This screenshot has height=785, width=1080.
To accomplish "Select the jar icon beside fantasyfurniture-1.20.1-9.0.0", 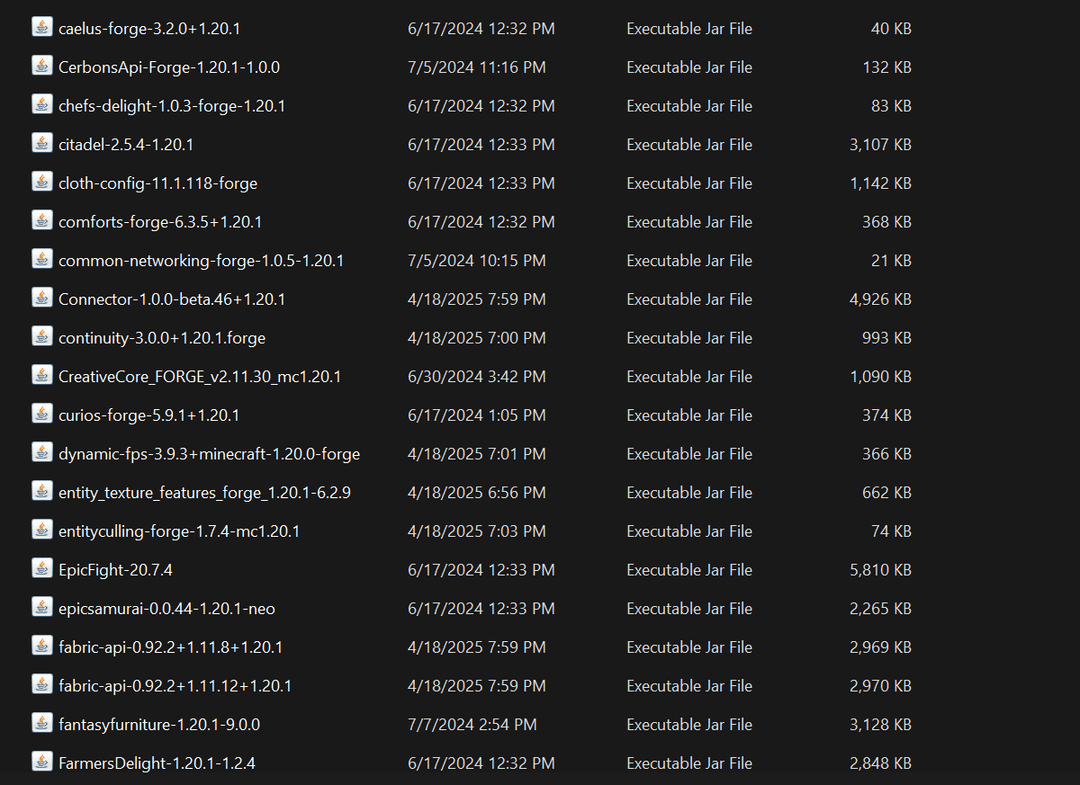I will point(42,724).
